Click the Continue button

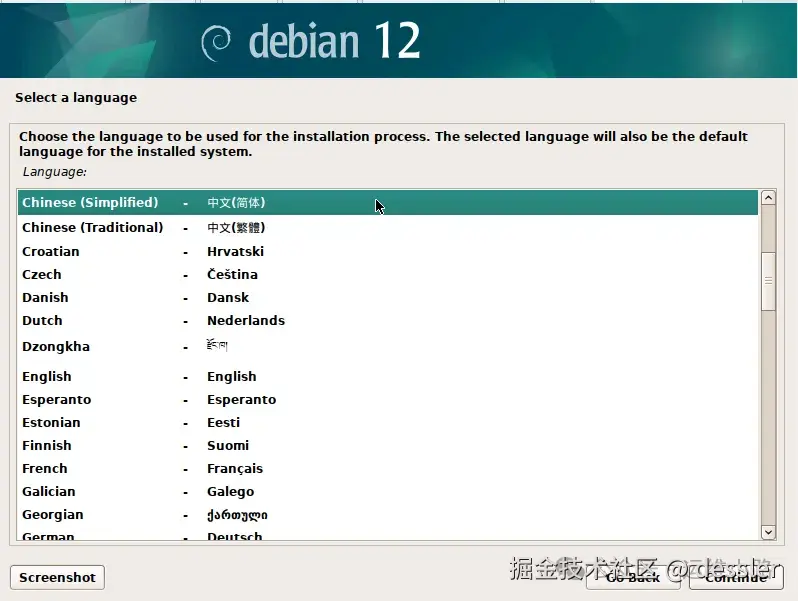736,578
